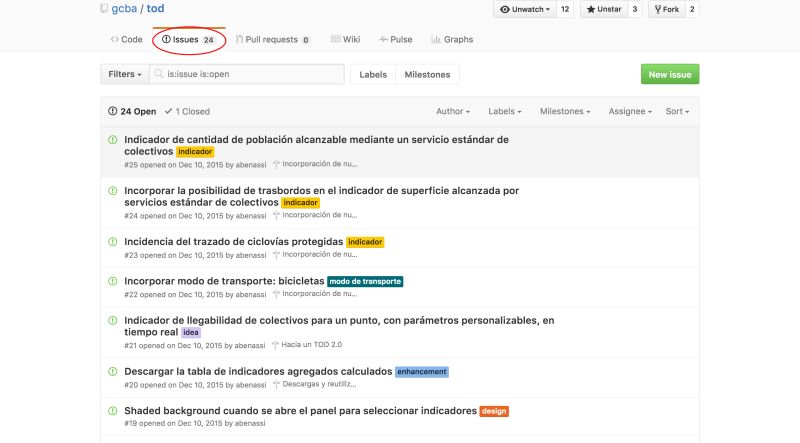Click the indicador label on issue #24
This screenshot has width=800, height=443.
tap(301, 203)
